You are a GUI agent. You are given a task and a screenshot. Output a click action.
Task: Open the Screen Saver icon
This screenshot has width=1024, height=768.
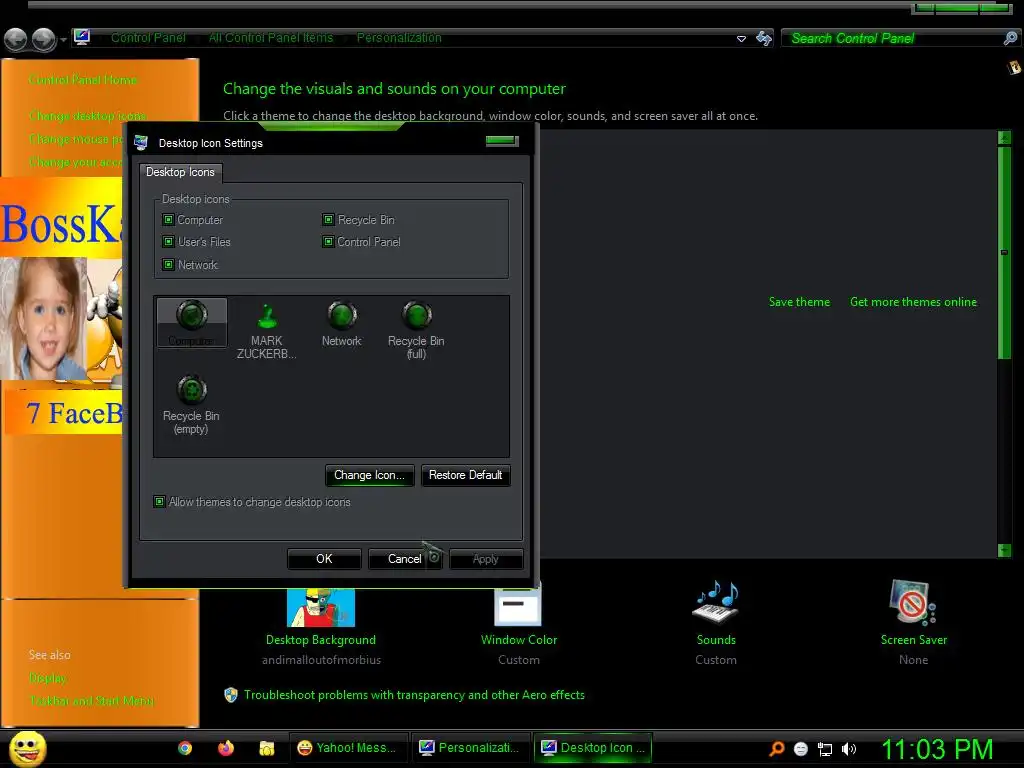pos(913,602)
